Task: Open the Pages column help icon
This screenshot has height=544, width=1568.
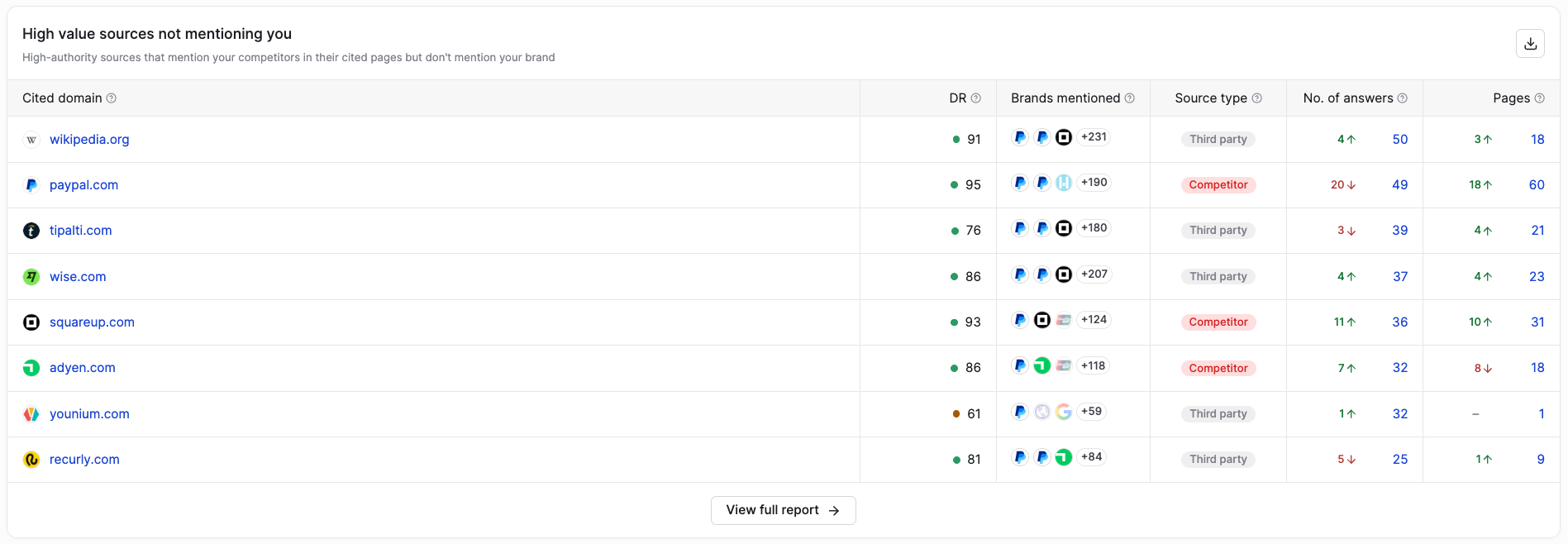Action: pyautogui.click(x=1540, y=98)
